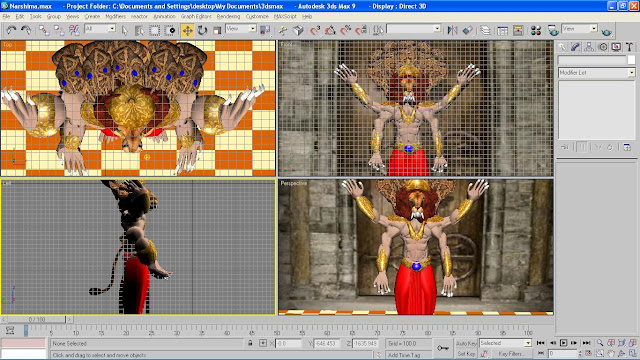Click Select and Manipulate icon
Image resolution: width=640 pixels, height=360 pixels.
(282, 30)
